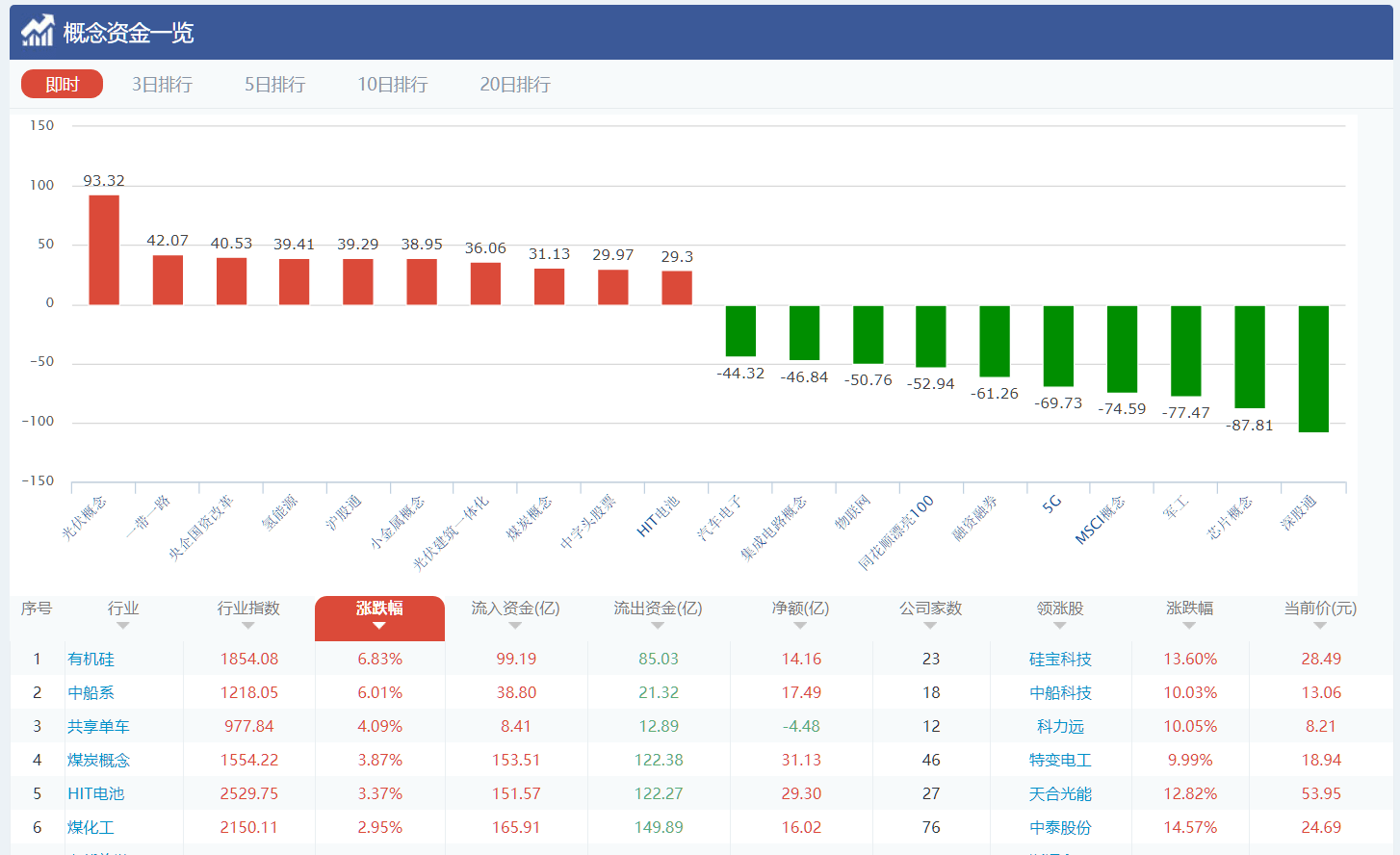
Task: Sort by 公司家数 column
Action: pyautogui.click(x=930, y=609)
